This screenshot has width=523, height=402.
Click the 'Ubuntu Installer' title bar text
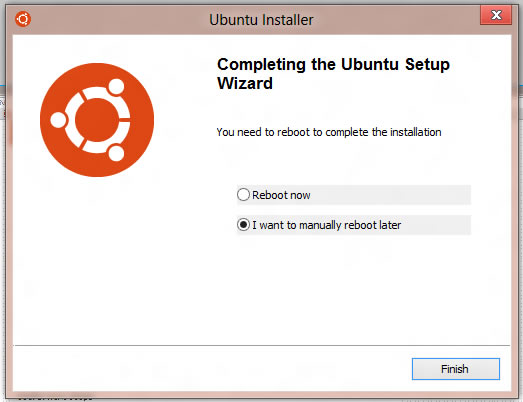tap(262, 20)
